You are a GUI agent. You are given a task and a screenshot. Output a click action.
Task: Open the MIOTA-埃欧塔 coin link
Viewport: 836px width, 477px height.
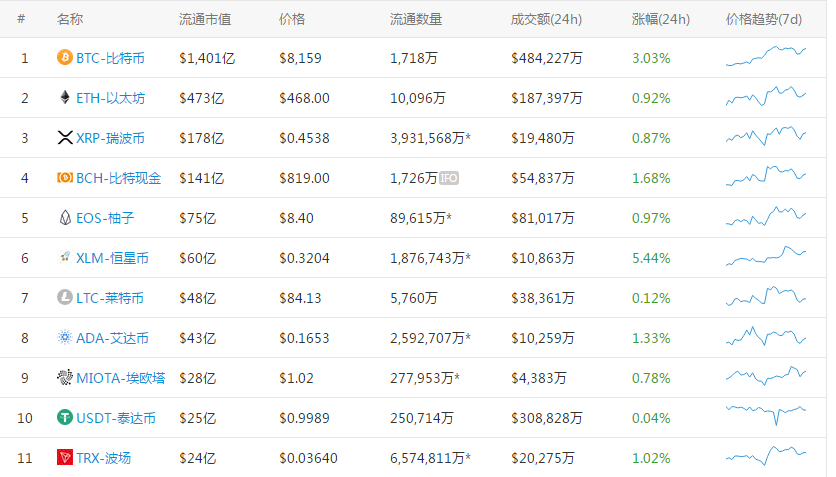pos(120,378)
